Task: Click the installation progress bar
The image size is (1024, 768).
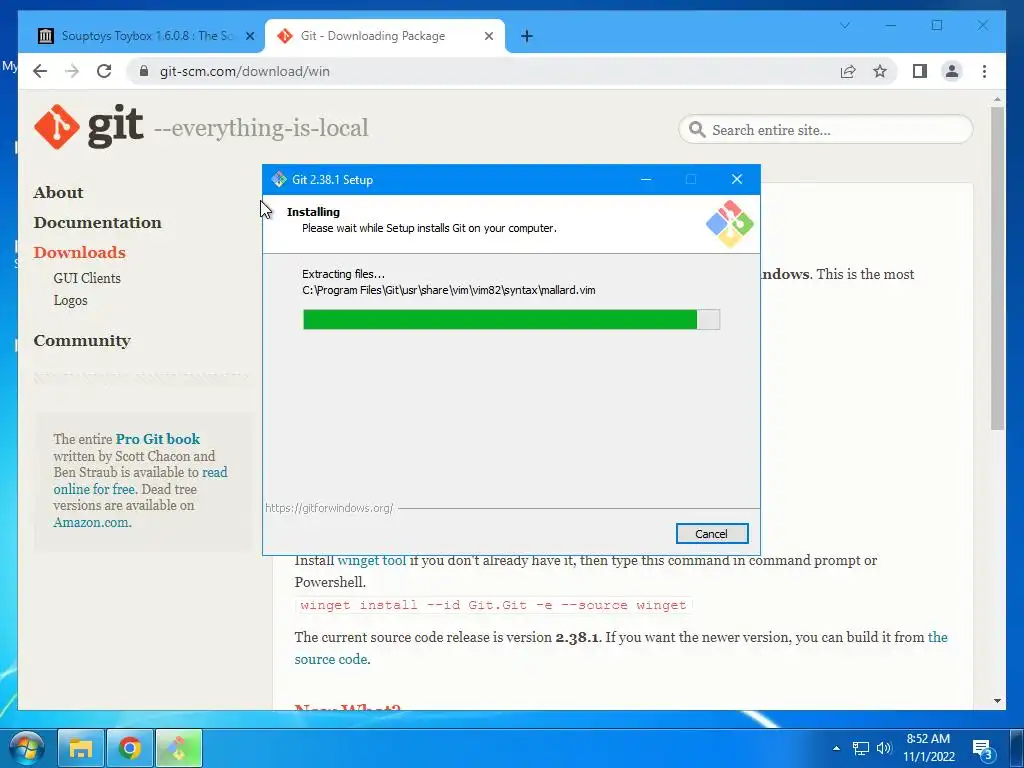Action: point(511,319)
